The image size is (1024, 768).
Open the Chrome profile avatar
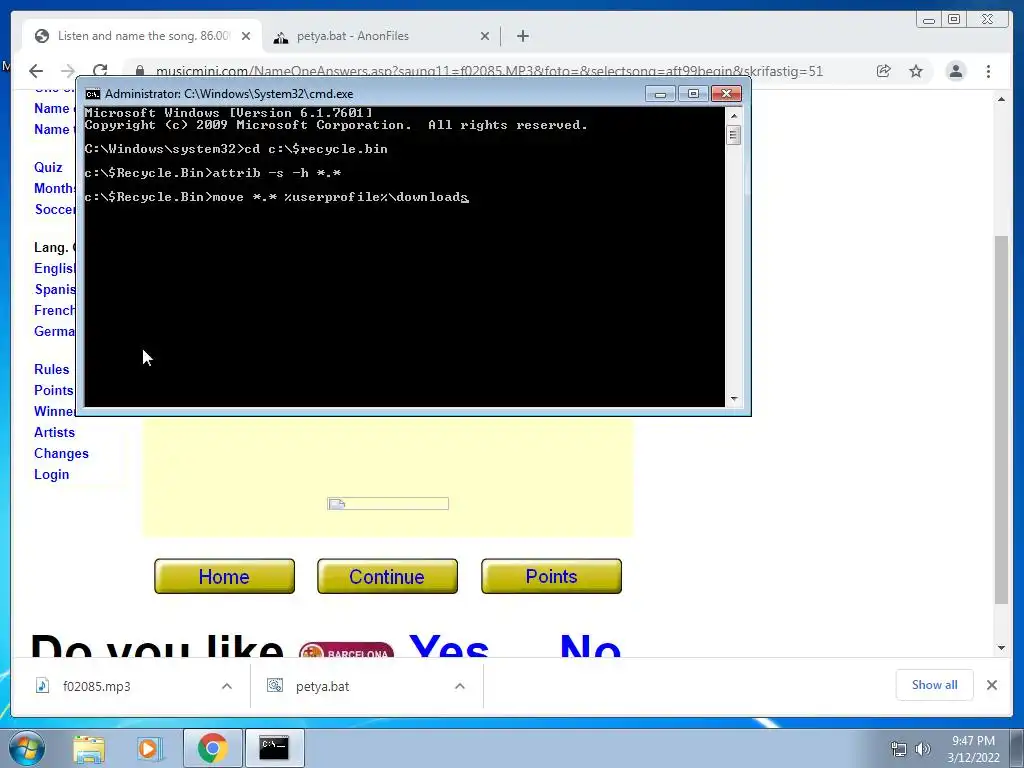click(955, 71)
